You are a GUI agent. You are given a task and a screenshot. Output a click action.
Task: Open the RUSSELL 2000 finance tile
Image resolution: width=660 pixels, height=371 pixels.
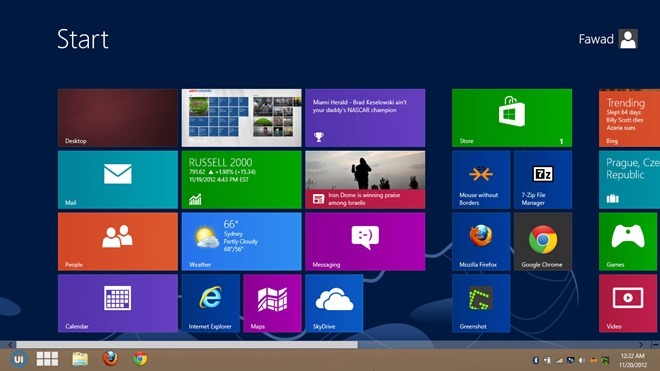(242, 180)
